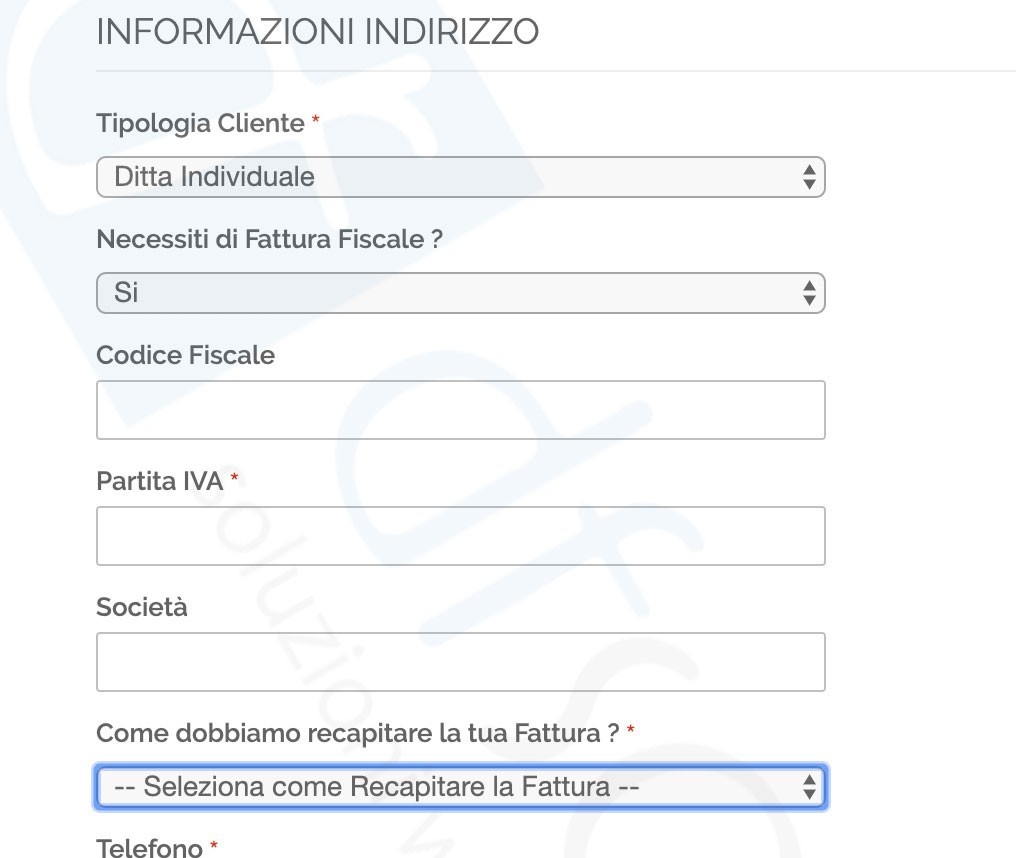This screenshot has height=858, width=1016.
Task: Click the red asterisk next to Telefono
Action: coord(214,845)
